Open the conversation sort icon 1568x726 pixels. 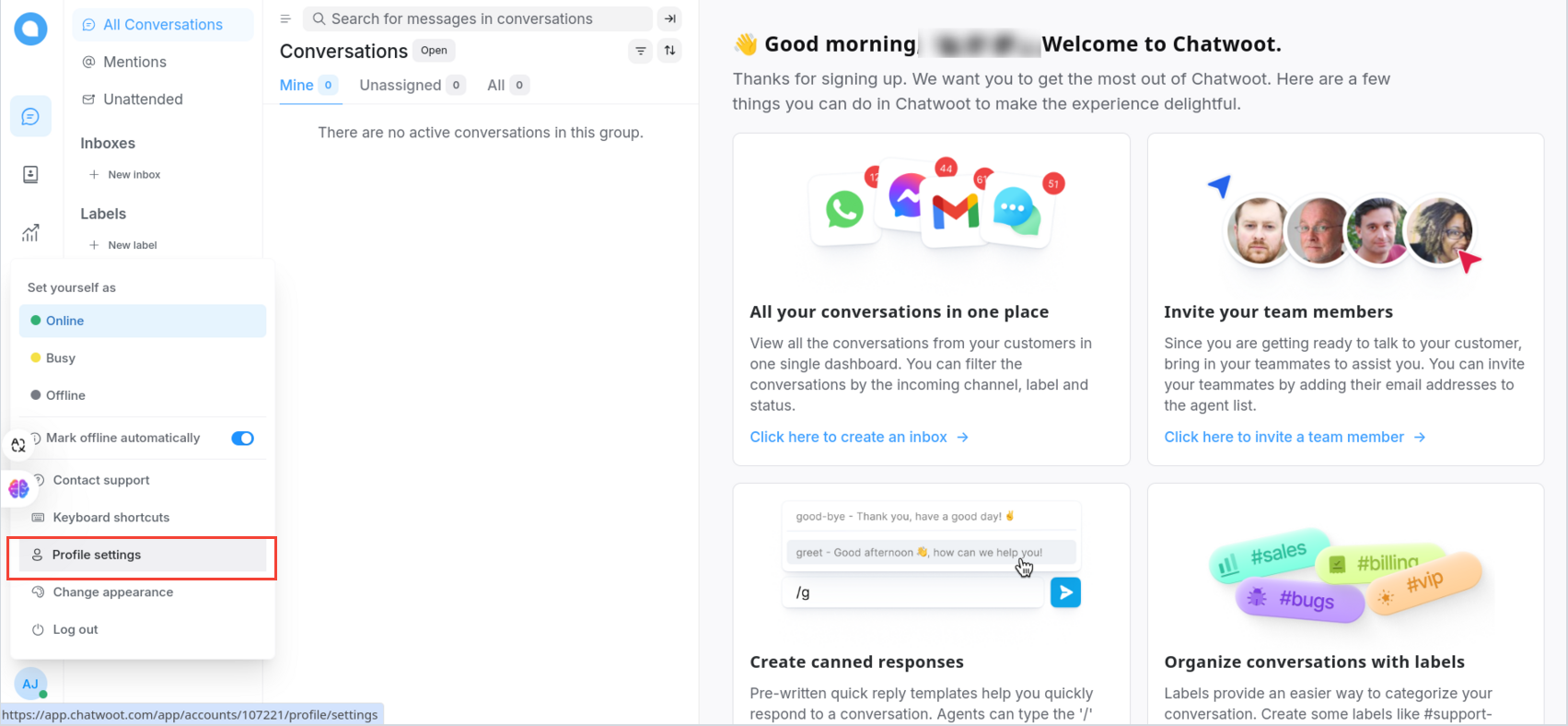670,51
